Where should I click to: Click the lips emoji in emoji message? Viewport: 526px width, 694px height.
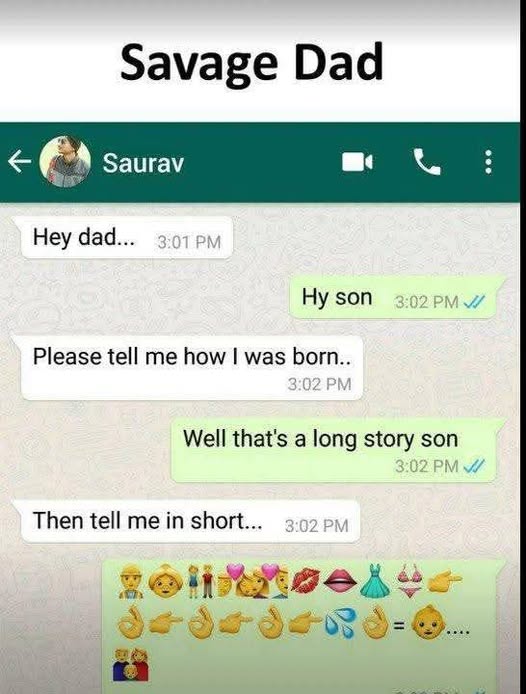pos(341,579)
